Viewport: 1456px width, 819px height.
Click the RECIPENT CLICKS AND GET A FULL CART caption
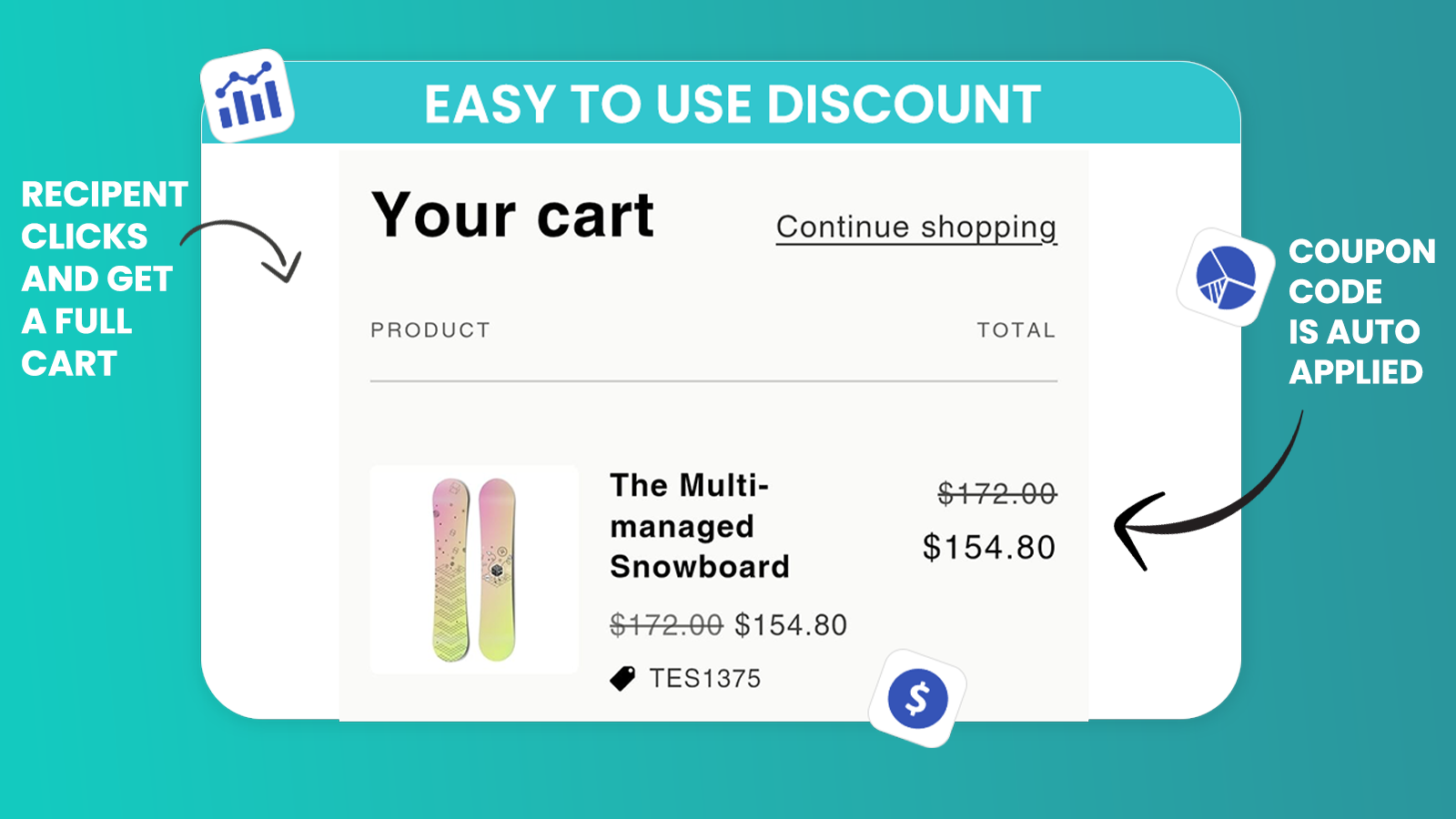tap(105, 278)
